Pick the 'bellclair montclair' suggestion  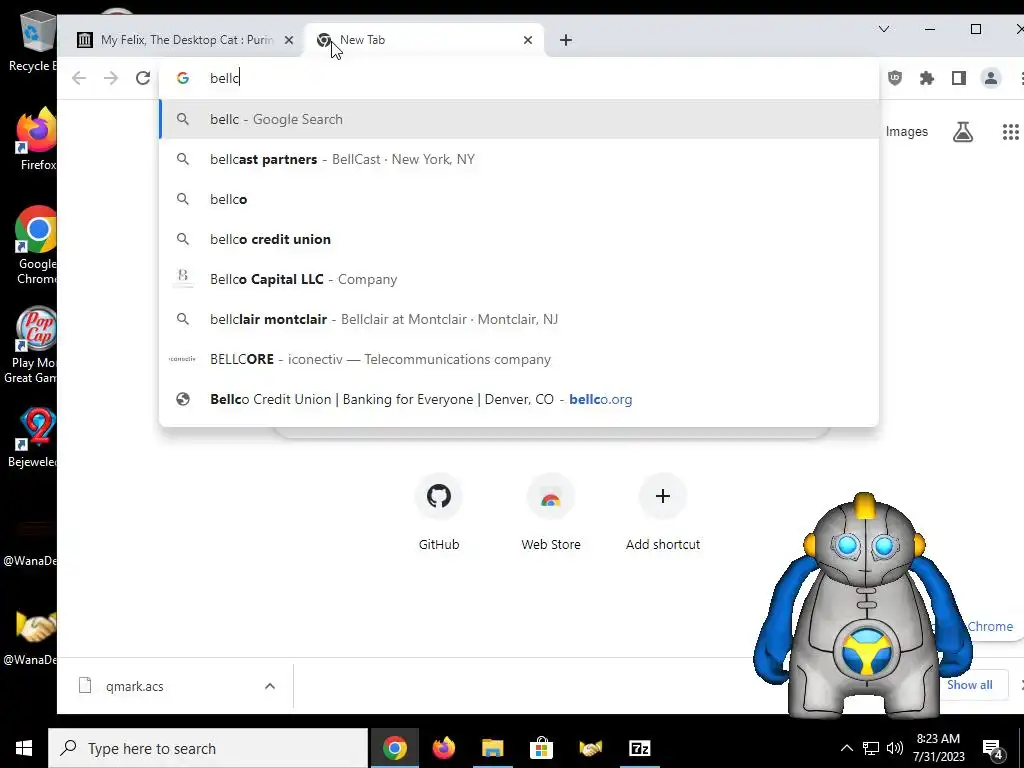[x=519, y=319]
